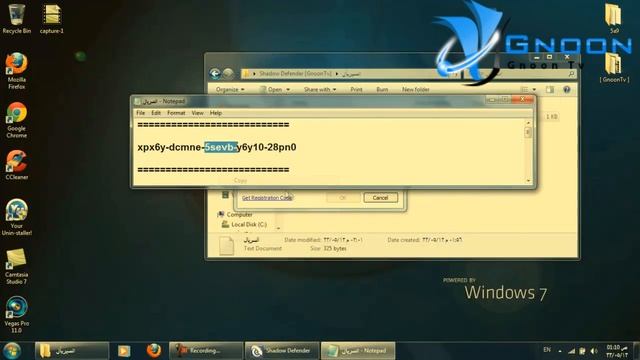Click the Explorer Forward navigation arrow

[x=228, y=73]
